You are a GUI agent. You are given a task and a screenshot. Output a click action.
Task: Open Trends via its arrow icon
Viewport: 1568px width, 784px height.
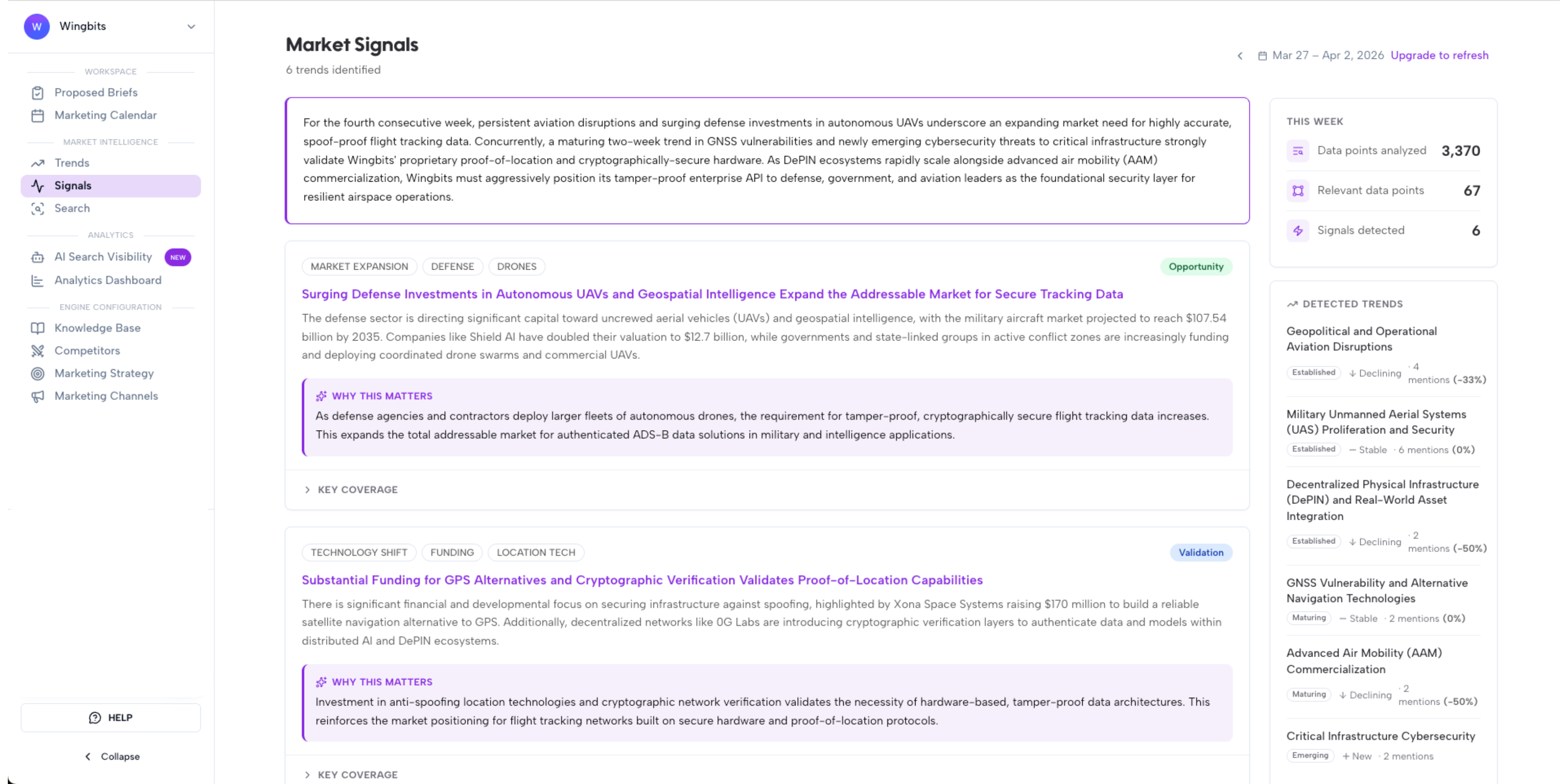38,163
